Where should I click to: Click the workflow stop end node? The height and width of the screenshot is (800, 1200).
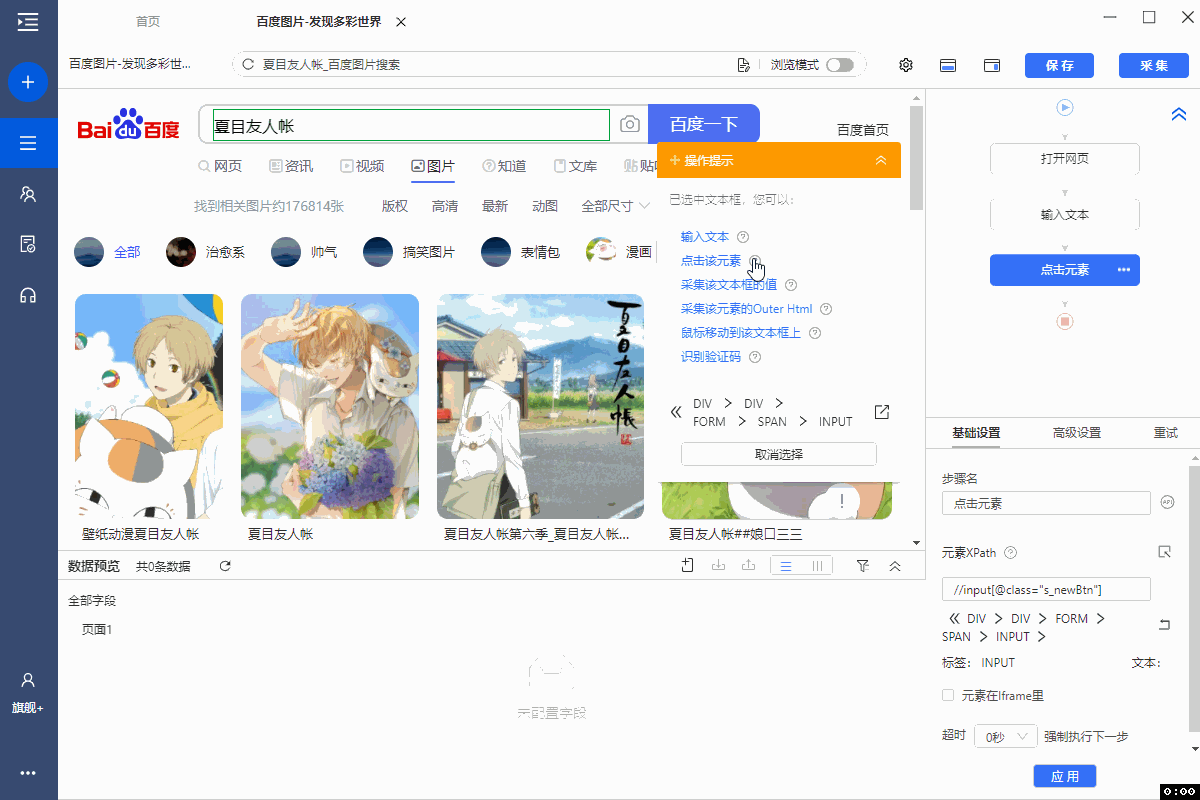(x=1065, y=321)
